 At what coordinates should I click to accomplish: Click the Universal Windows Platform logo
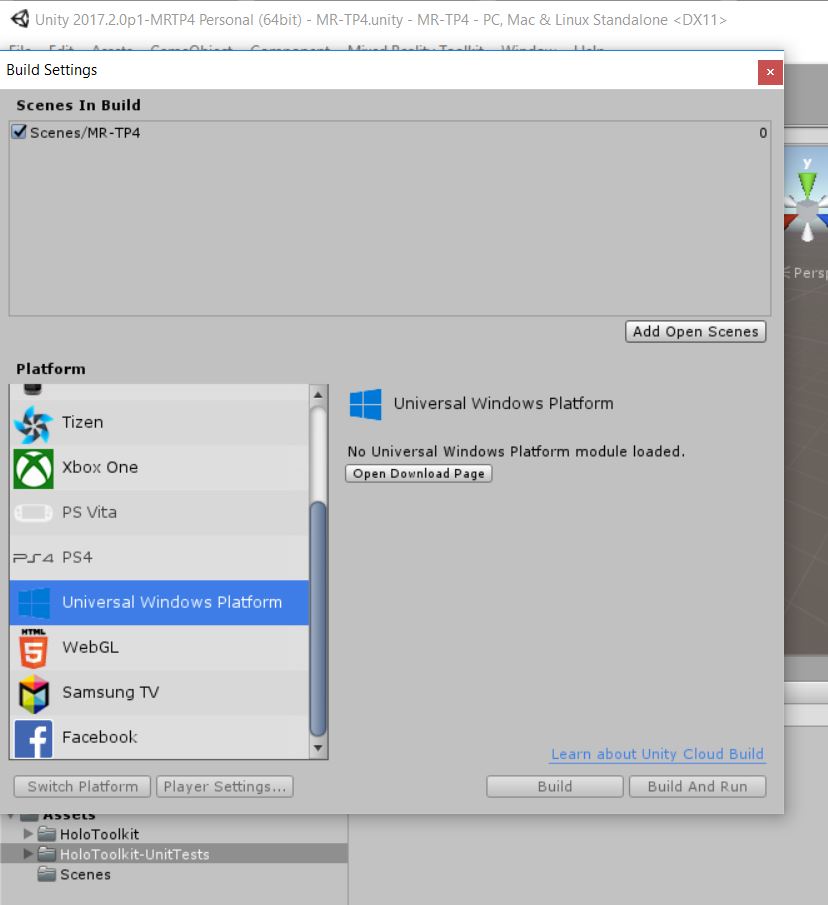coord(366,403)
